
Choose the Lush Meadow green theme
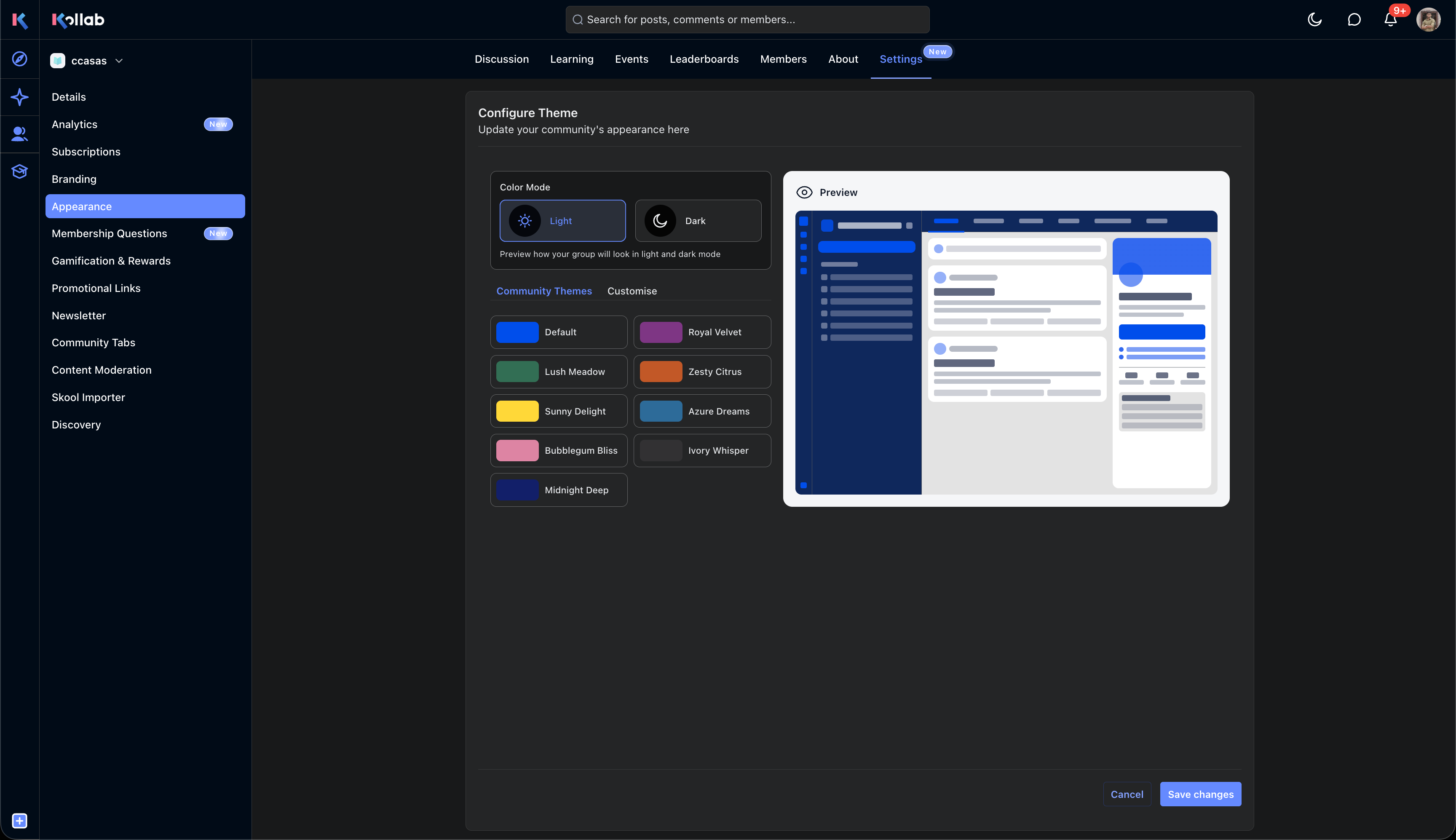coord(558,372)
